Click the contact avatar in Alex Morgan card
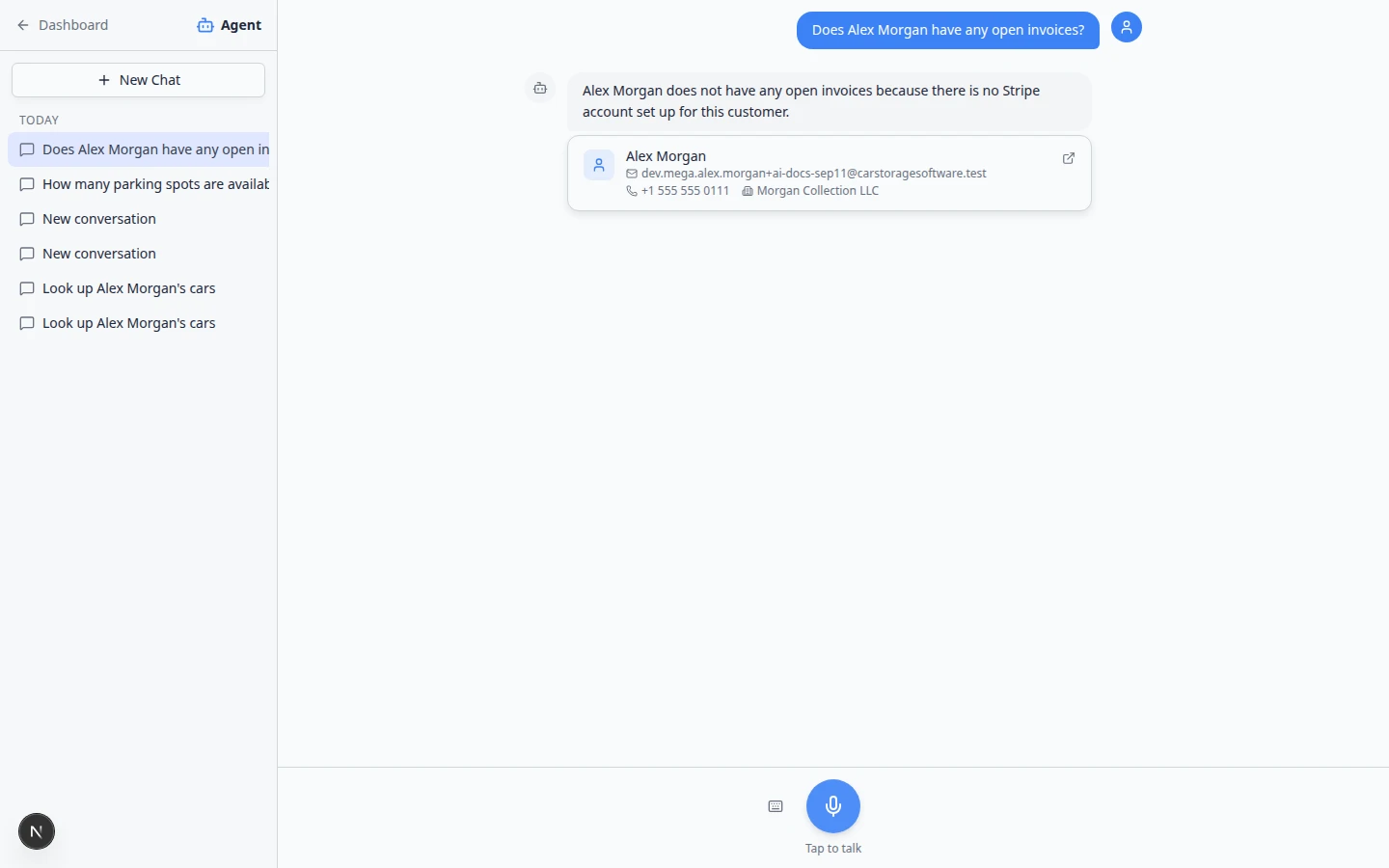 tap(599, 165)
